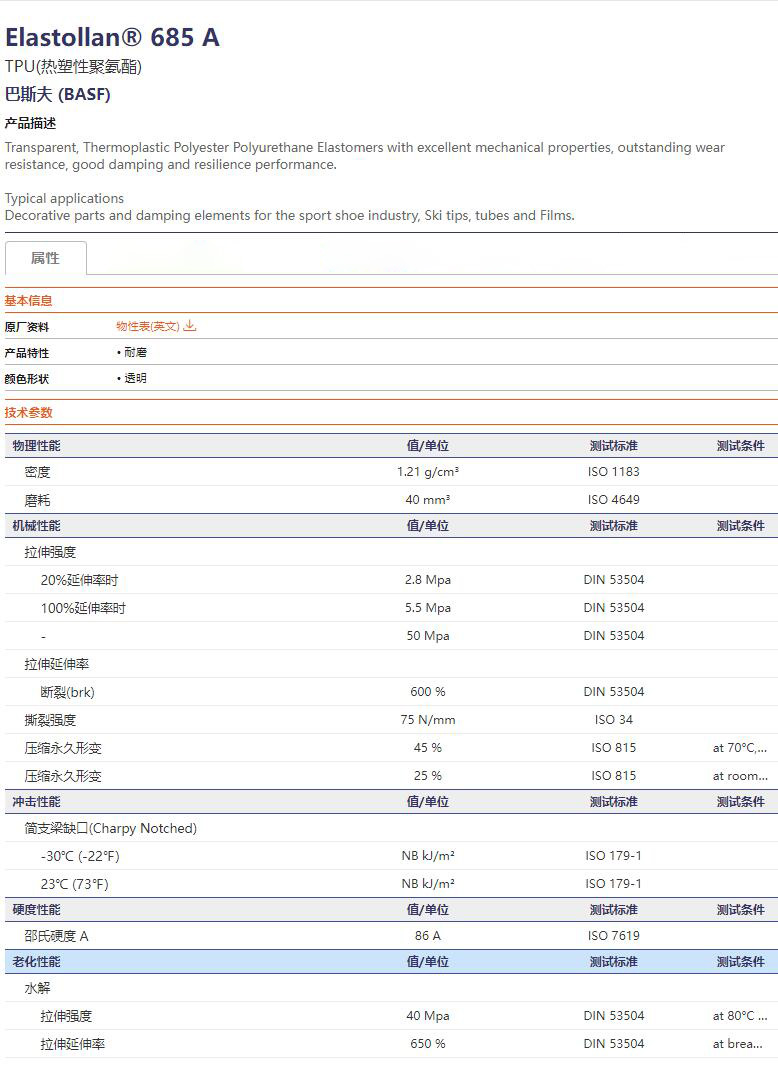Image resolution: width=778 pixels, height=1085 pixels.
Task: Click the 测试标准 header in 老化性能 row
Action: point(613,962)
